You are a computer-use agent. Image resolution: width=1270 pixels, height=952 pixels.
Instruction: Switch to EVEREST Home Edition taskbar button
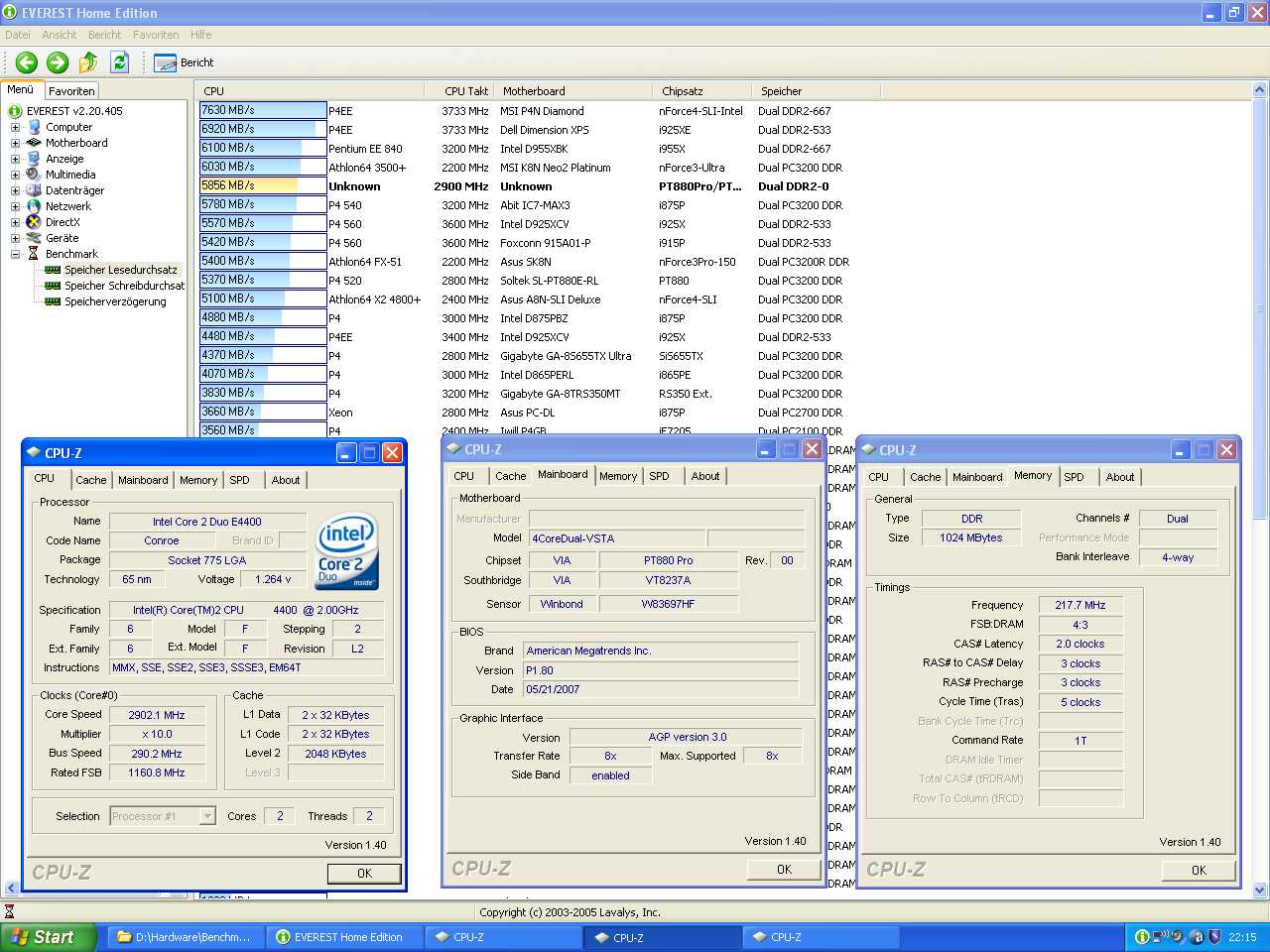click(344, 937)
